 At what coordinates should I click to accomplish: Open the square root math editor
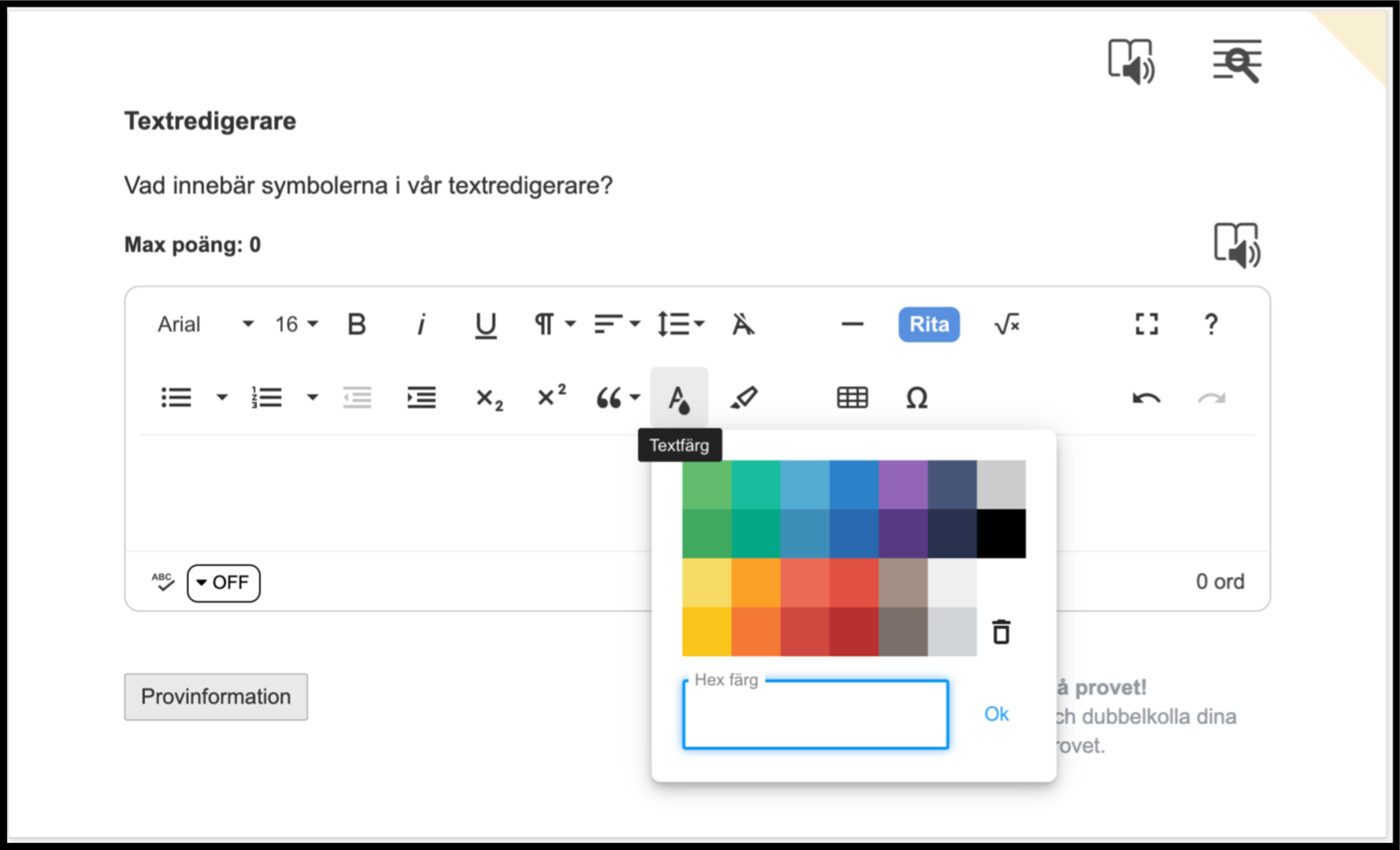click(x=1007, y=325)
